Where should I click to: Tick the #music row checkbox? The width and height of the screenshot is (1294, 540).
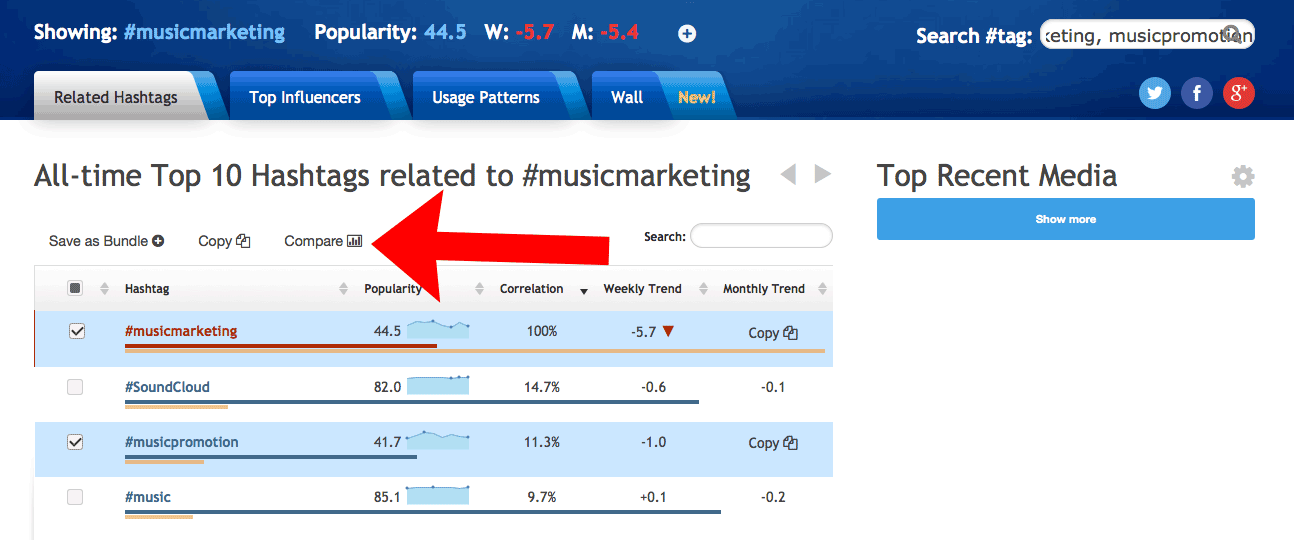(x=75, y=497)
